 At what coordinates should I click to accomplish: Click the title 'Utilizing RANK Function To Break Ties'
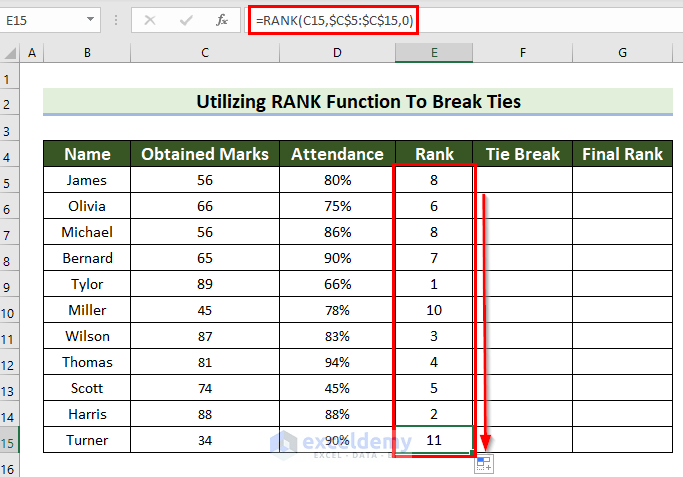pyautogui.click(x=358, y=101)
